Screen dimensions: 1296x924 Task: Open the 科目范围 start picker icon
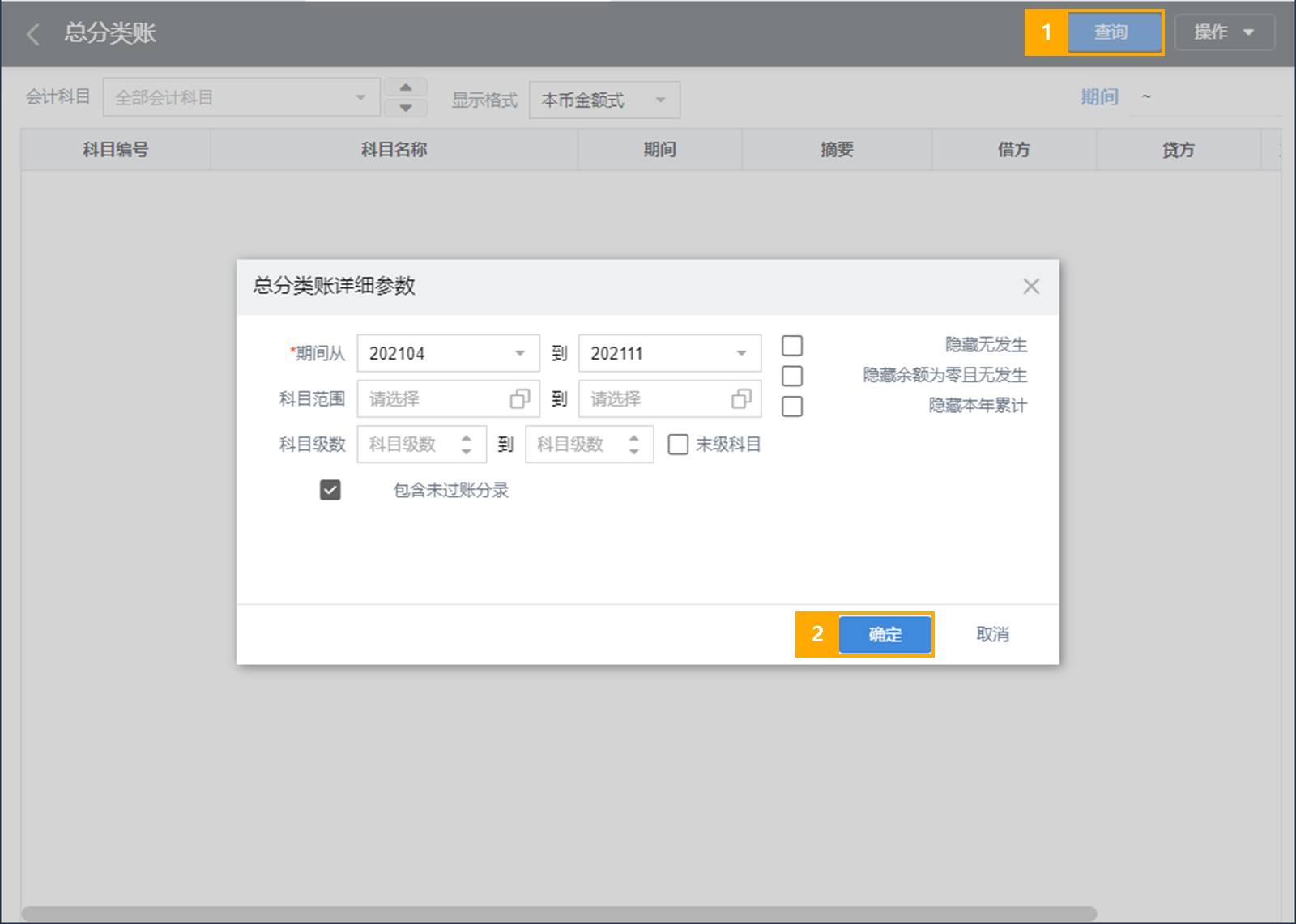(x=519, y=398)
